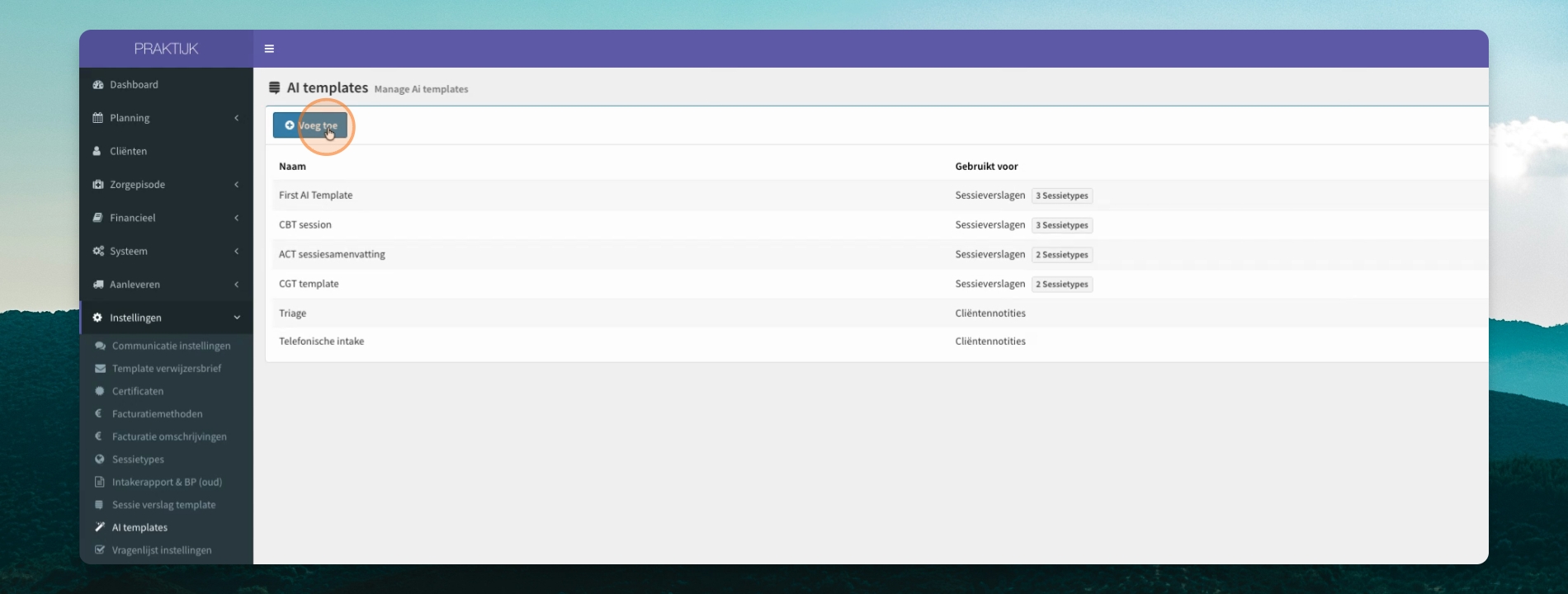This screenshot has height=594, width=1568.
Task: Expand the Zorgepisode submenu arrow
Action: (237, 185)
